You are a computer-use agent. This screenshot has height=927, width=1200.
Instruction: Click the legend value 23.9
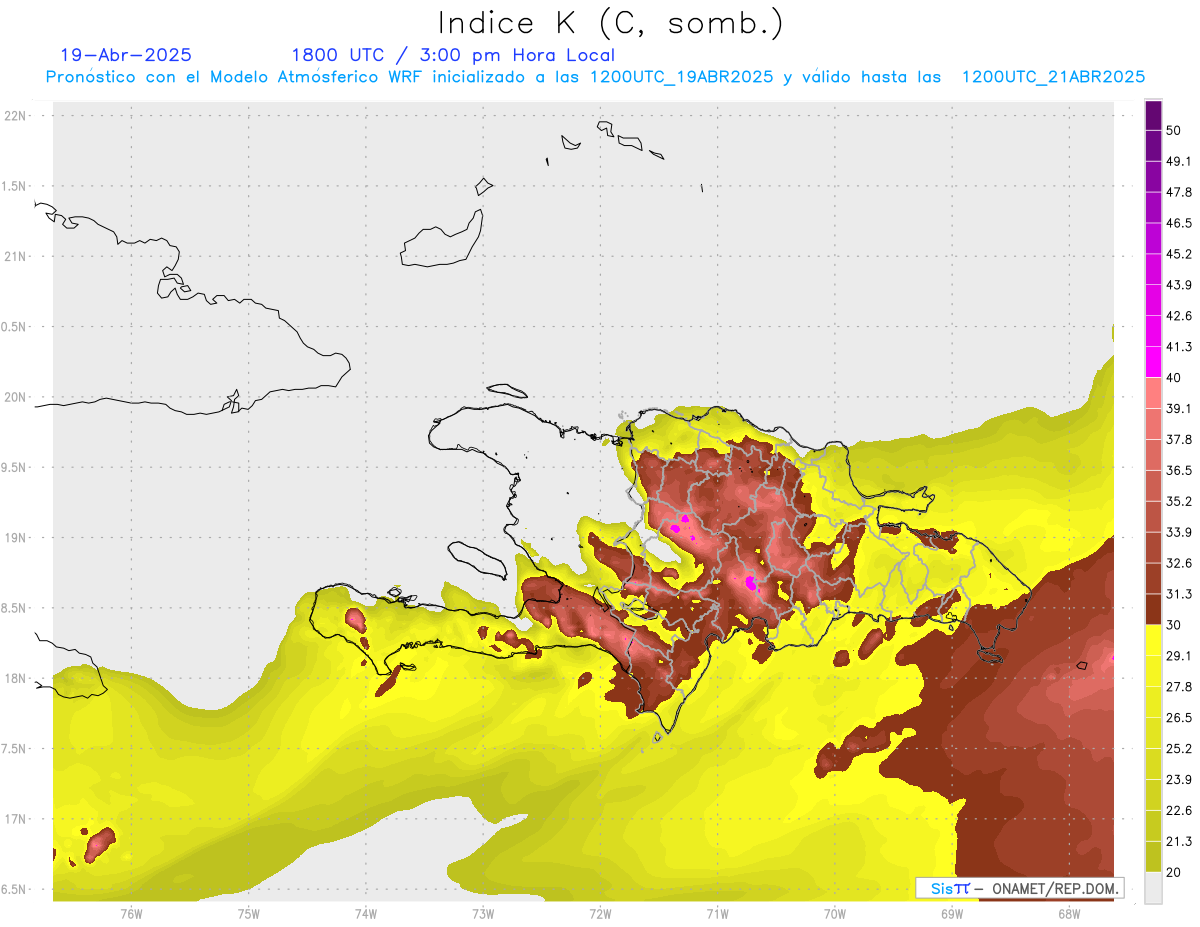click(x=1179, y=780)
